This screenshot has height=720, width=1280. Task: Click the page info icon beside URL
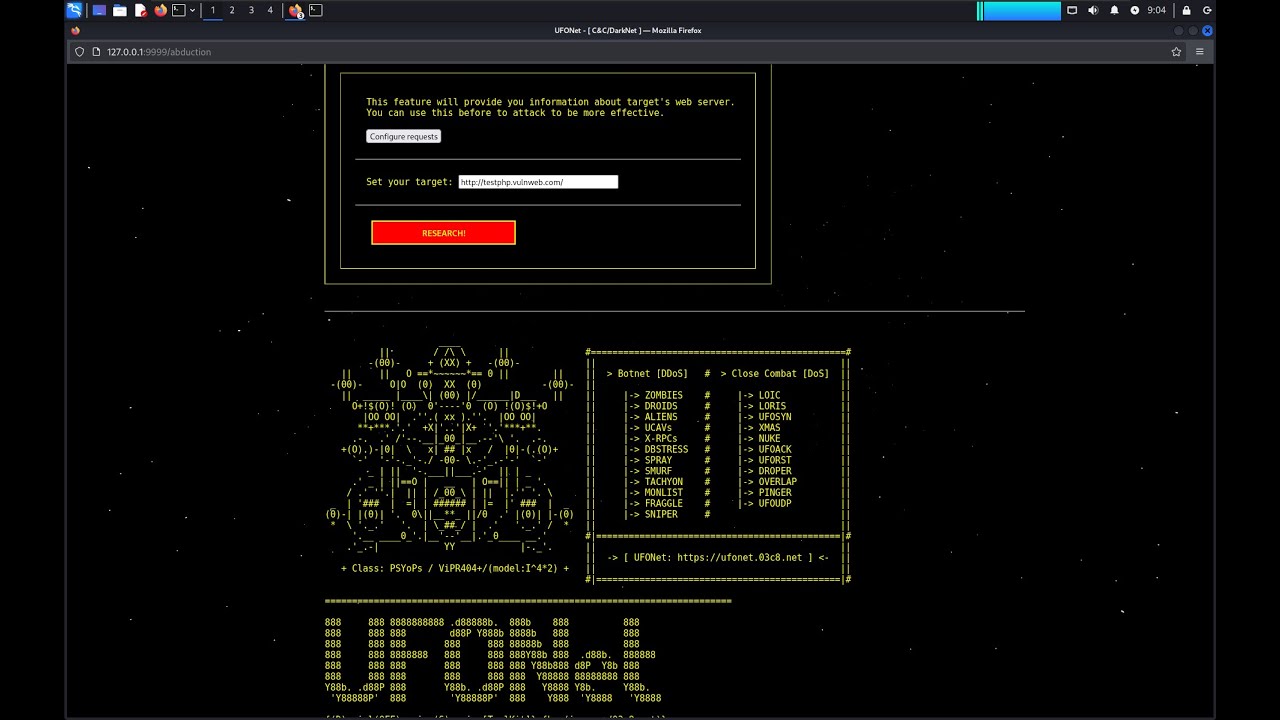point(97,52)
